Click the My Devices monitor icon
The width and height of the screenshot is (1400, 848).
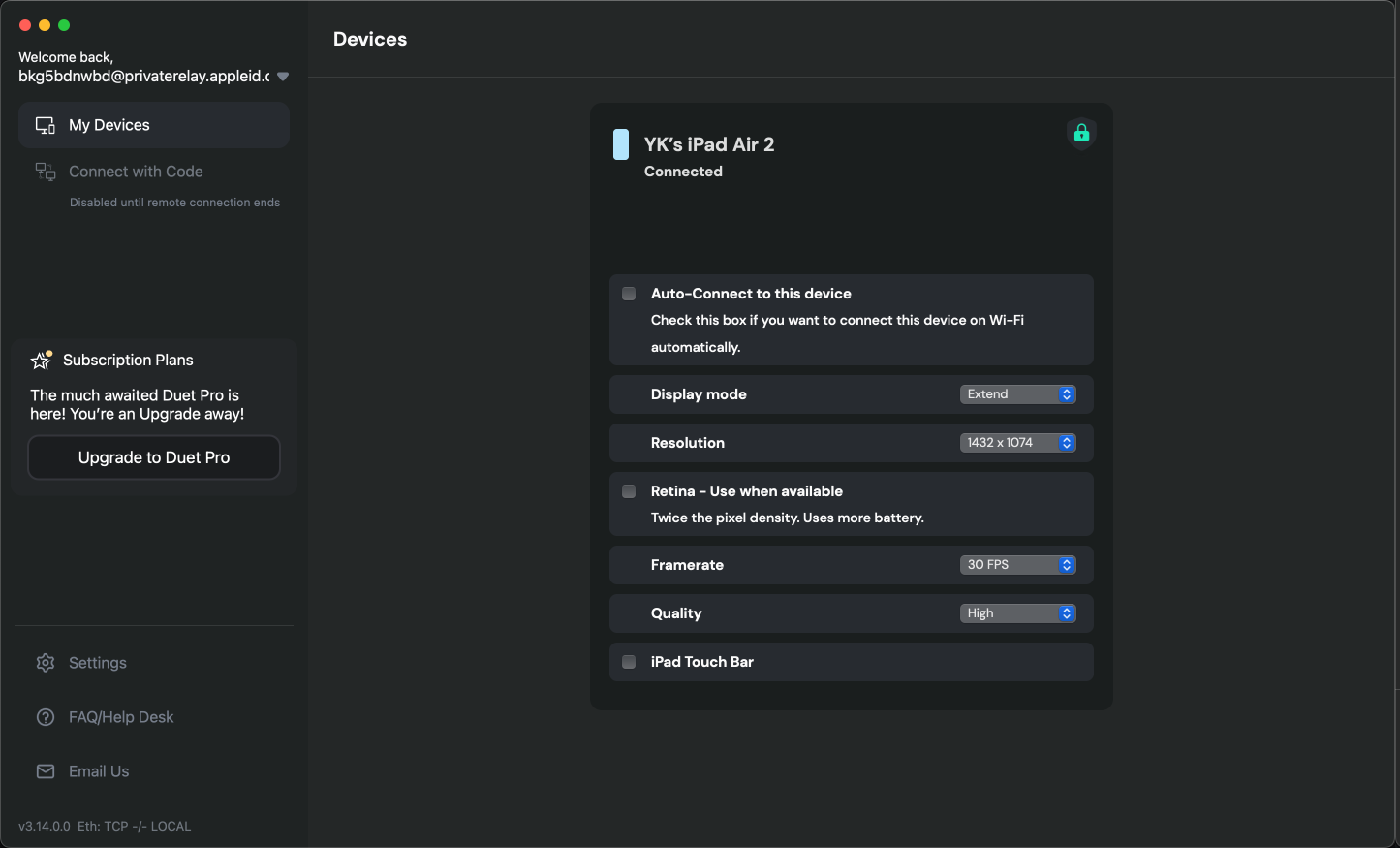click(x=46, y=125)
